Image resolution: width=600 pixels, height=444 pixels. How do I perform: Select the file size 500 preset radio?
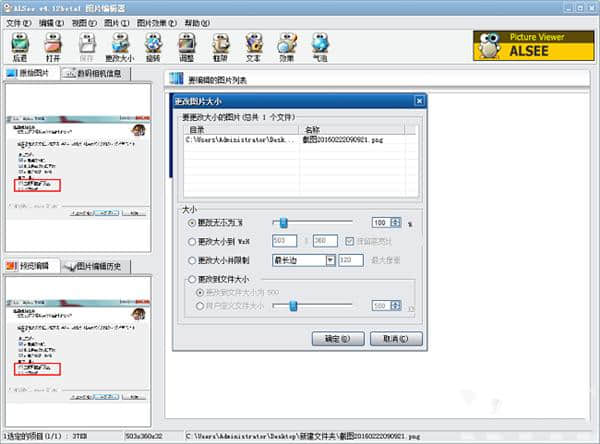(199, 292)
